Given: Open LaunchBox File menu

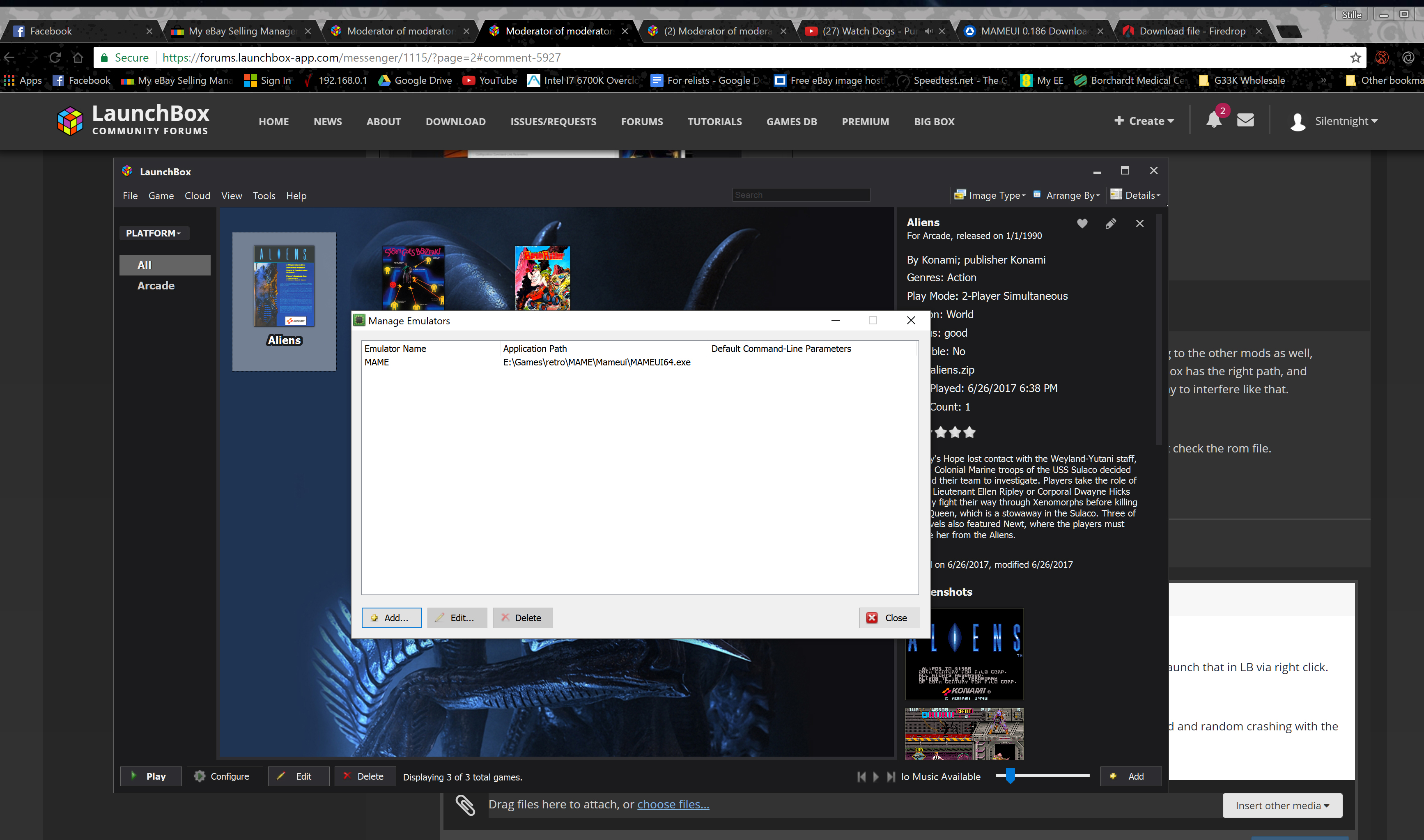Looking at the screenshot, I should [130, 196].
